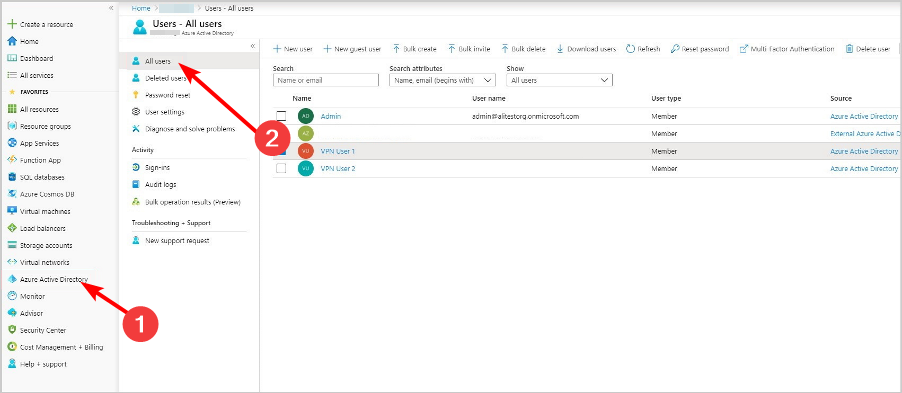
Task: Open New support request
Action: tap(177, 241)
